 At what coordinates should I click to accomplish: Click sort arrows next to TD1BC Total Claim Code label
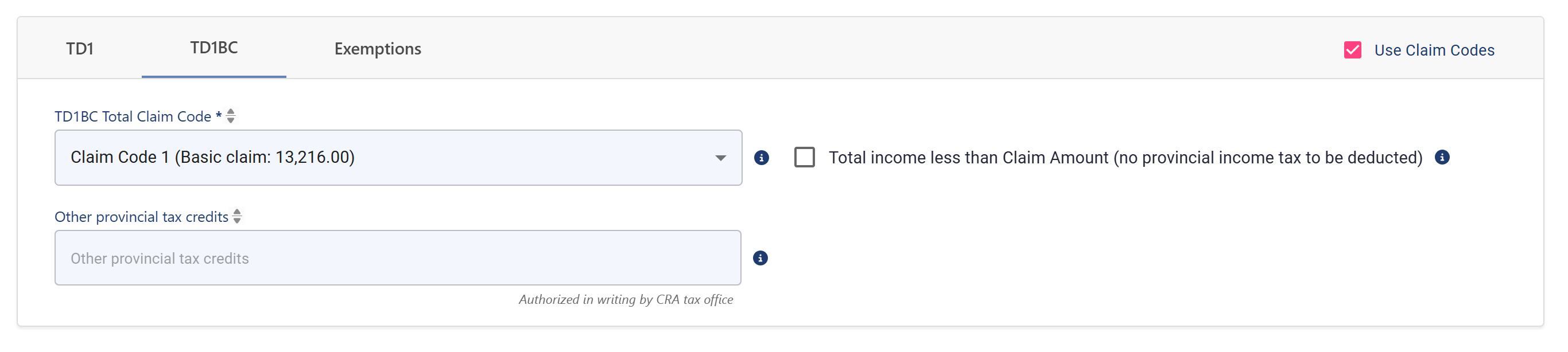tap(231, 116)
